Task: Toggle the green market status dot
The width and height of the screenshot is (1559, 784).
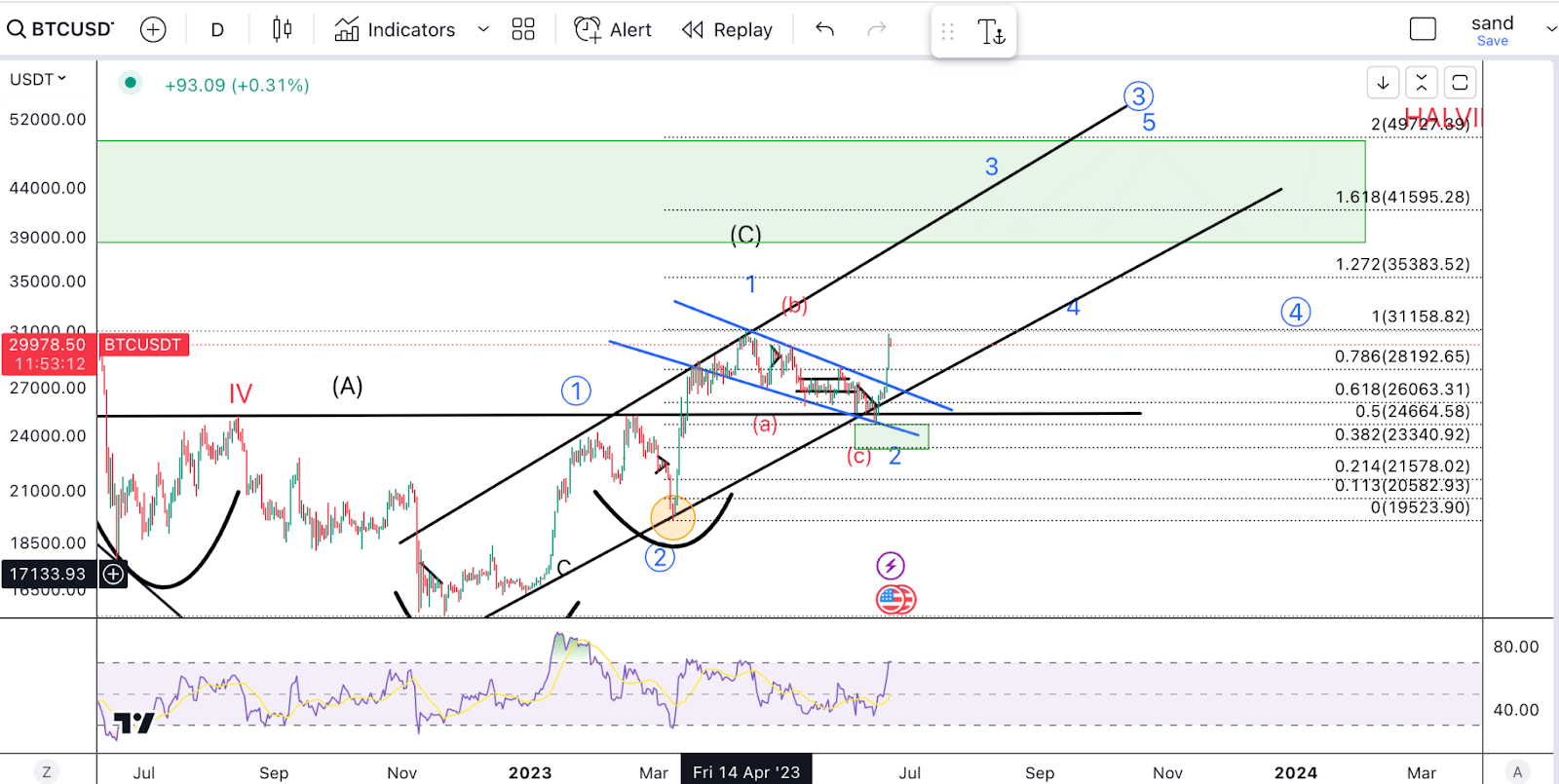Action: pyautogui.click(x=130, y=83)
